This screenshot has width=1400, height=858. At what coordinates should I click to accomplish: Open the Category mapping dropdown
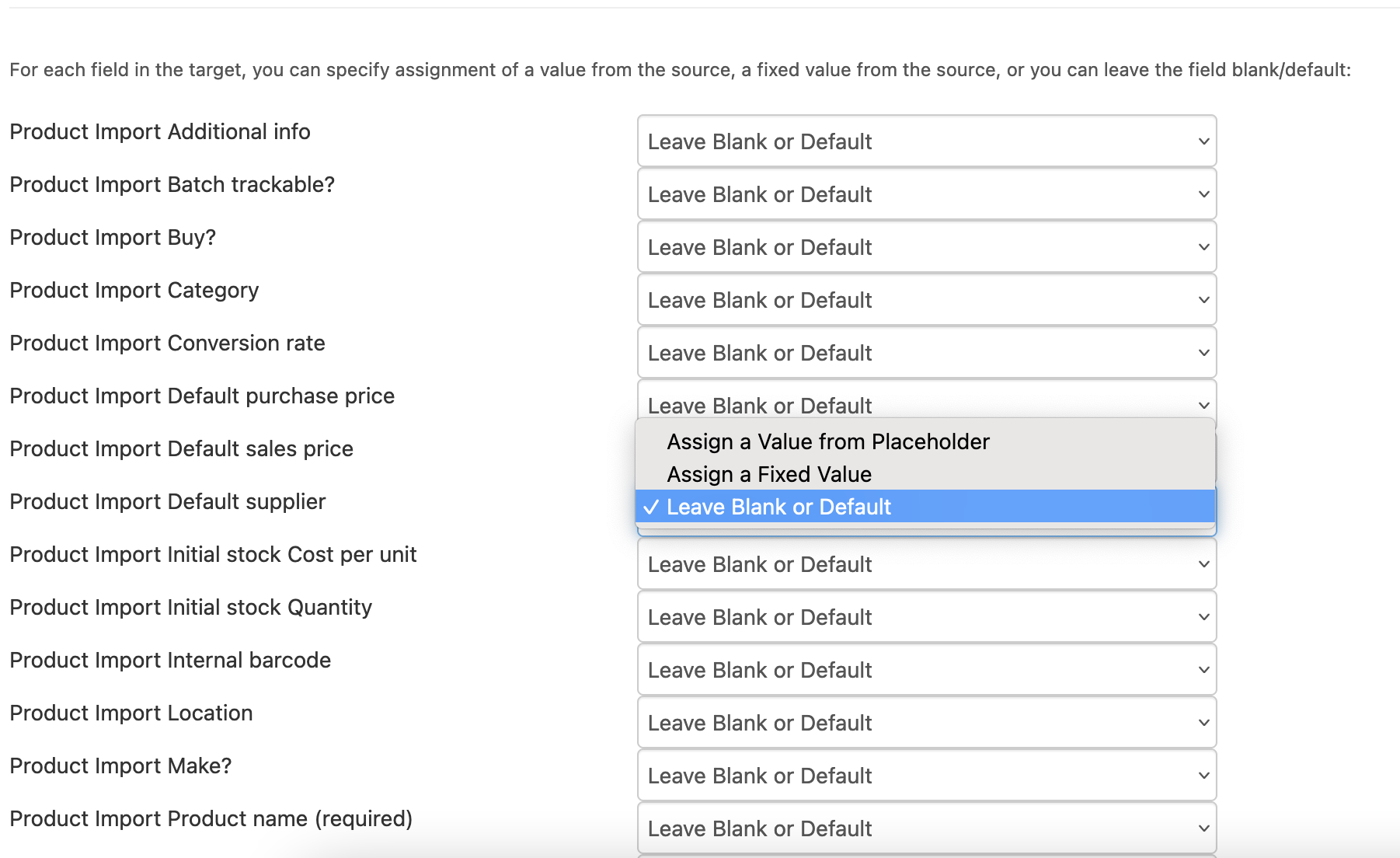point(926,300)
